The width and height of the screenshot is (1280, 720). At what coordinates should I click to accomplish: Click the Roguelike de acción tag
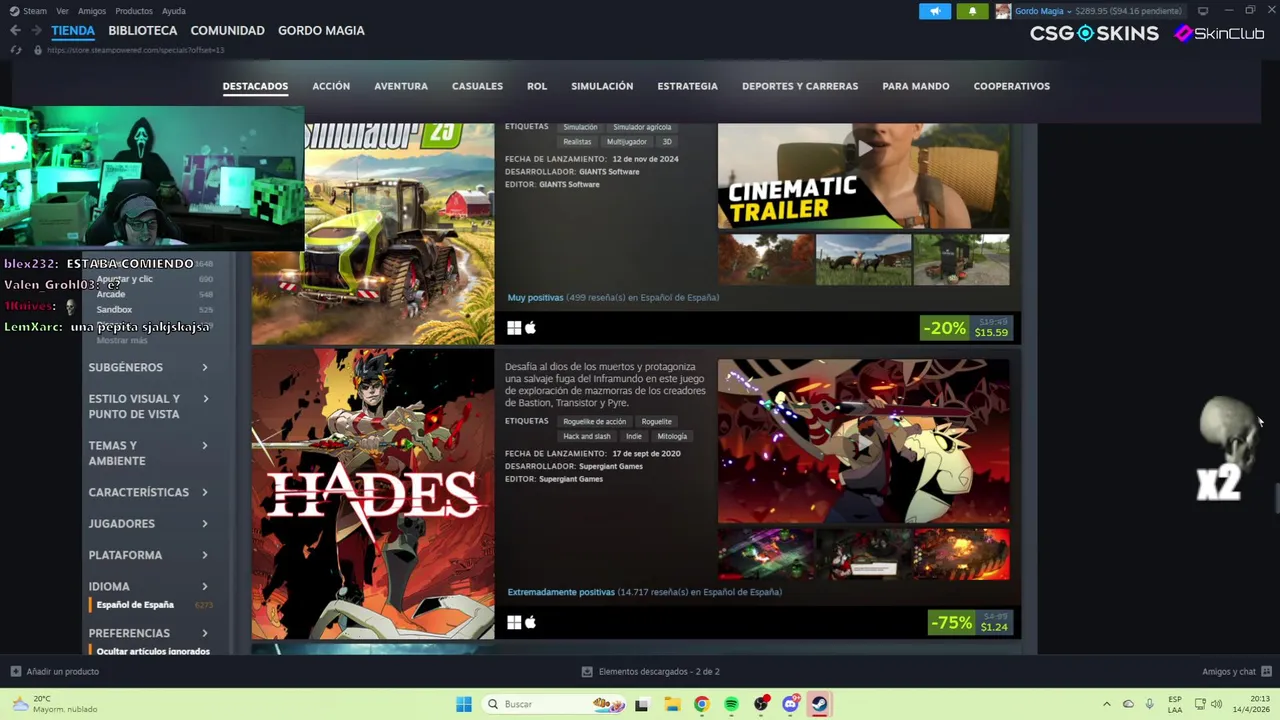(x=594, y=422)
